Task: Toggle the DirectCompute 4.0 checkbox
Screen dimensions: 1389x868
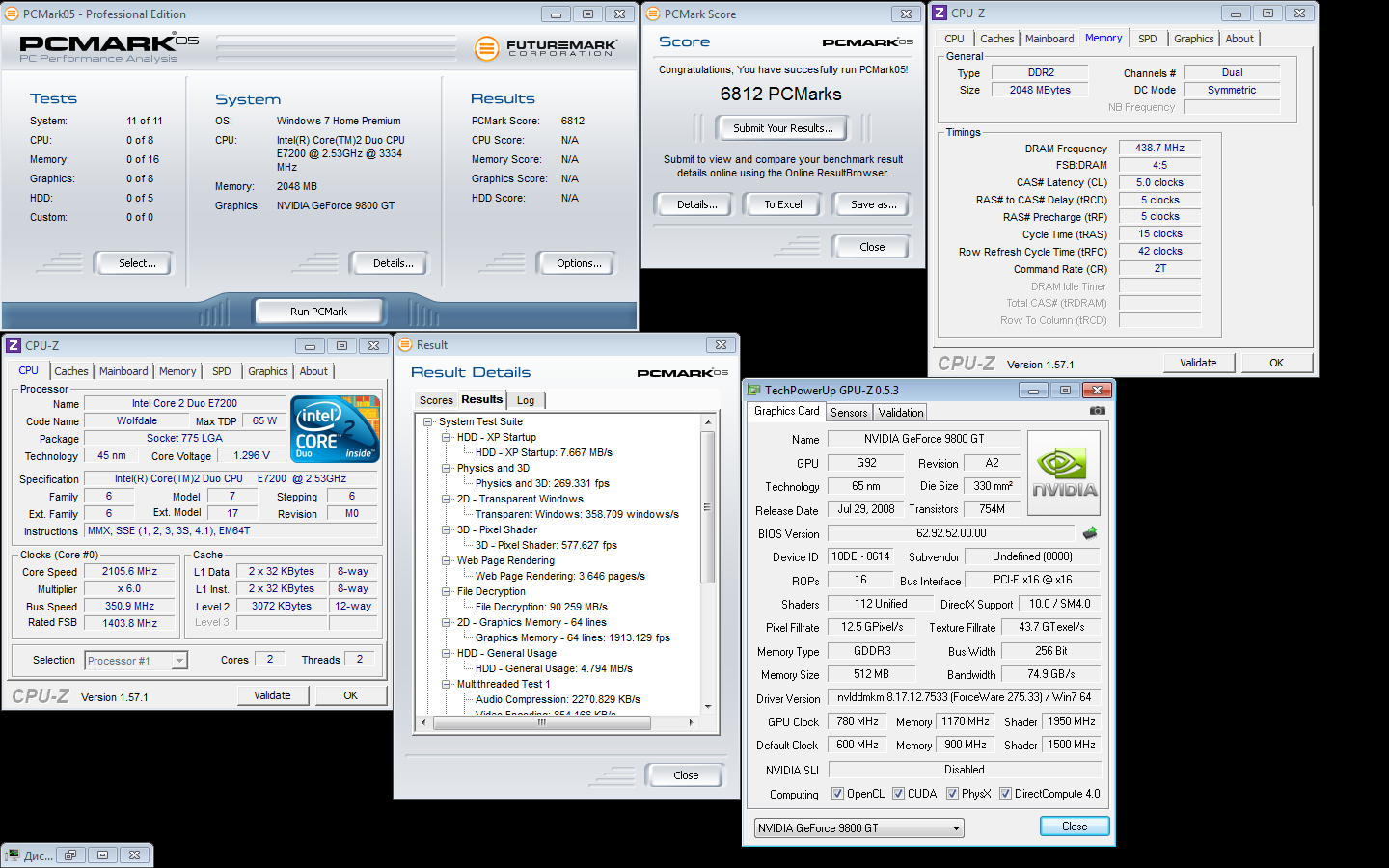Action: tap(1006, 794)
